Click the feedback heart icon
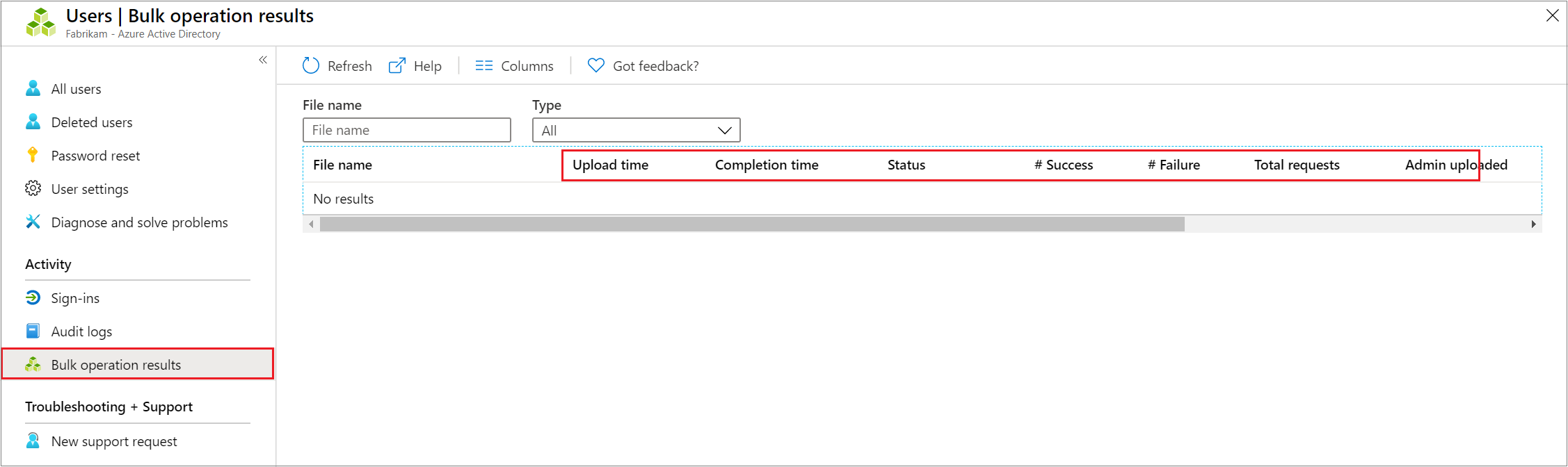The width and height of the screenshot is (1568, 467). pos(596,65)
